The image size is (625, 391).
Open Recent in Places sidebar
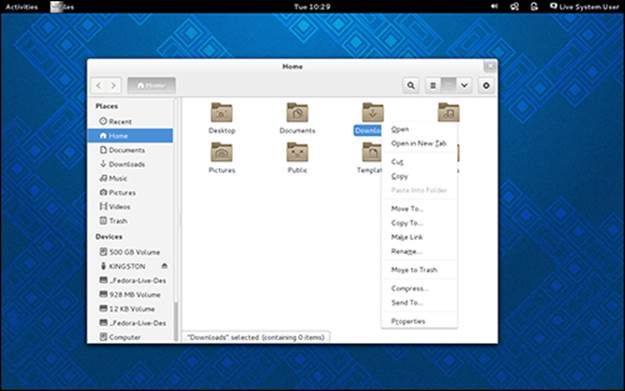[x=130, y=121]
